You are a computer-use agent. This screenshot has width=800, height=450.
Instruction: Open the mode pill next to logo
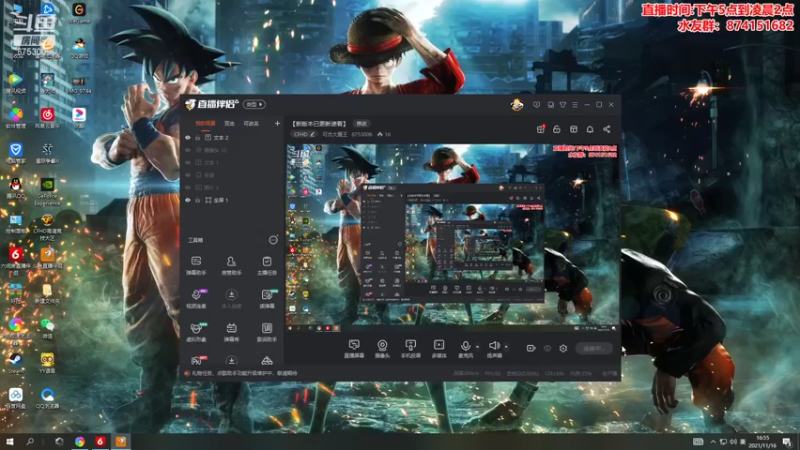point(254,105)
